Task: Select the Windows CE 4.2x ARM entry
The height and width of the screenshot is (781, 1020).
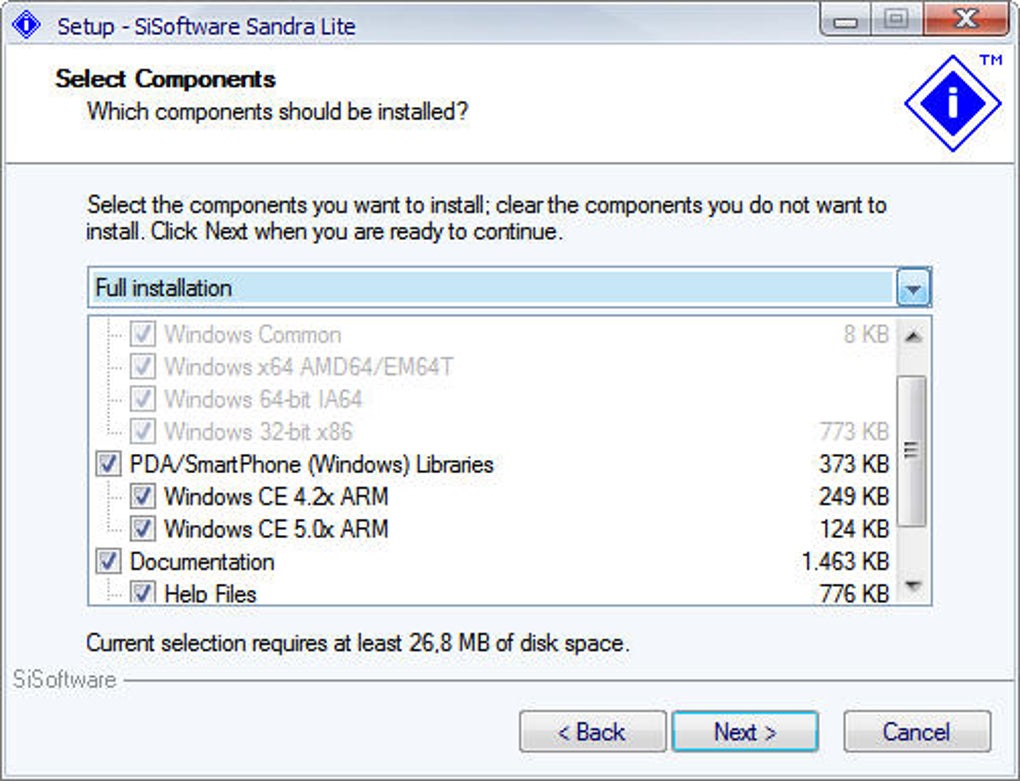Action: (276, 497)
